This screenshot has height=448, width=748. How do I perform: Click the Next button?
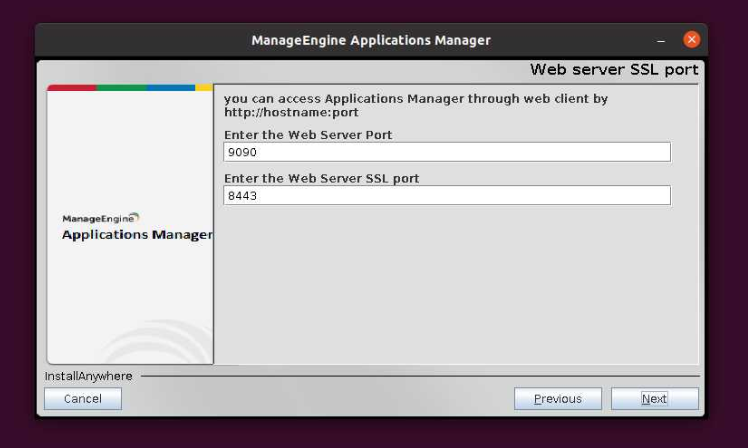654,399
